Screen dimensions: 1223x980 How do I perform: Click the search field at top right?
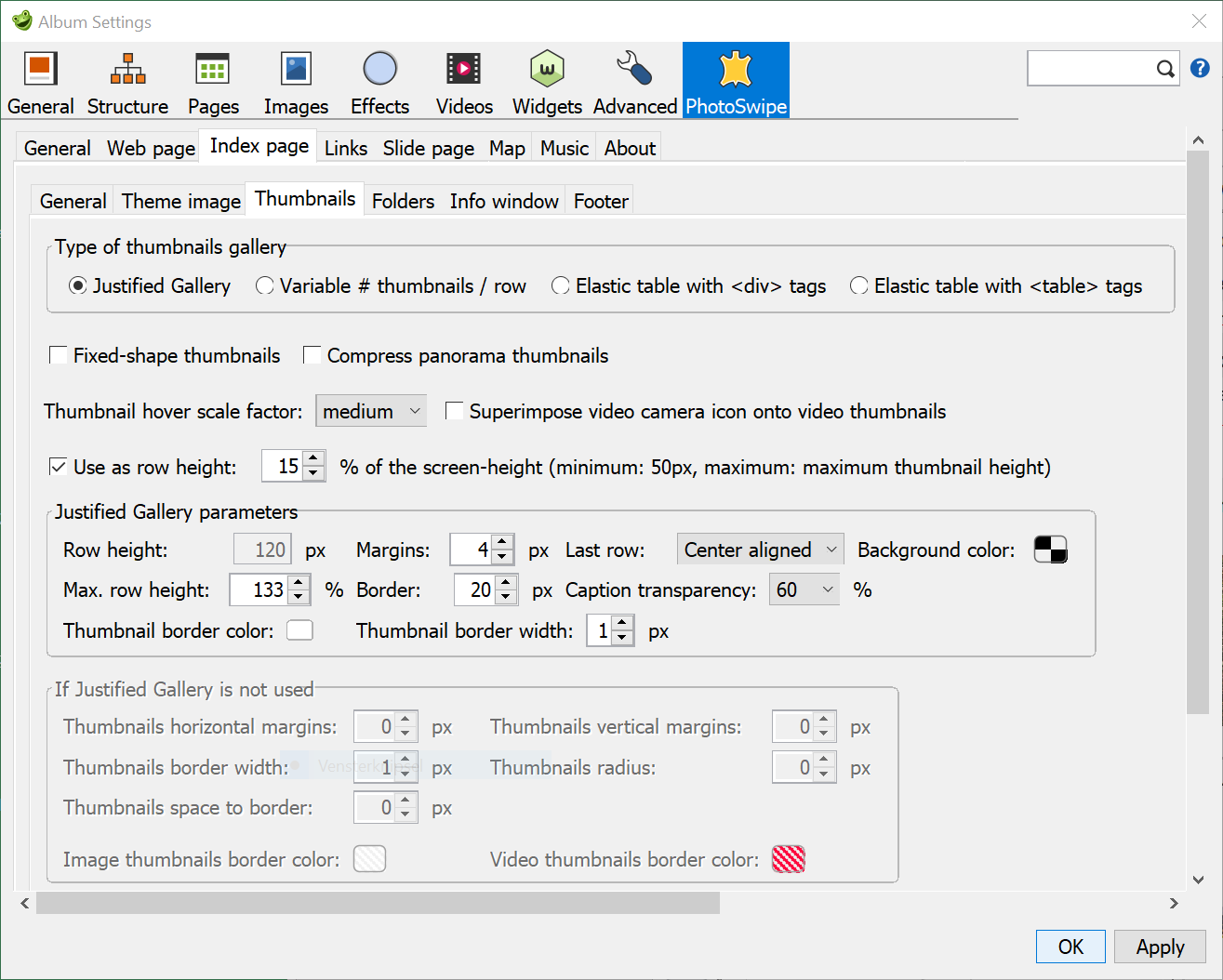click(x=1090, y=68)
